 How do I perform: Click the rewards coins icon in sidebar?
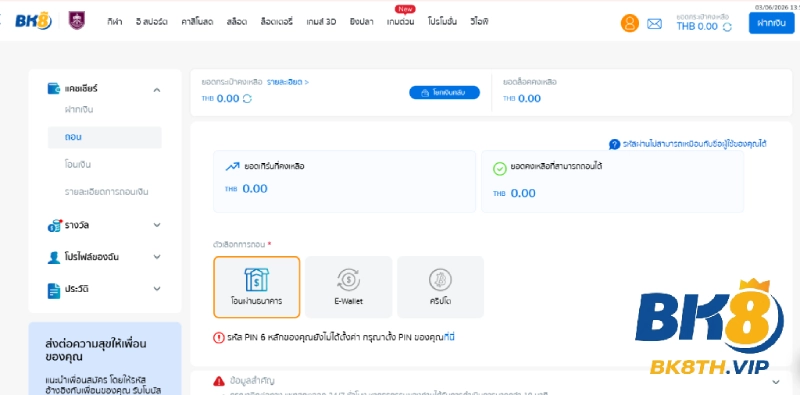[x=54, y=225]
